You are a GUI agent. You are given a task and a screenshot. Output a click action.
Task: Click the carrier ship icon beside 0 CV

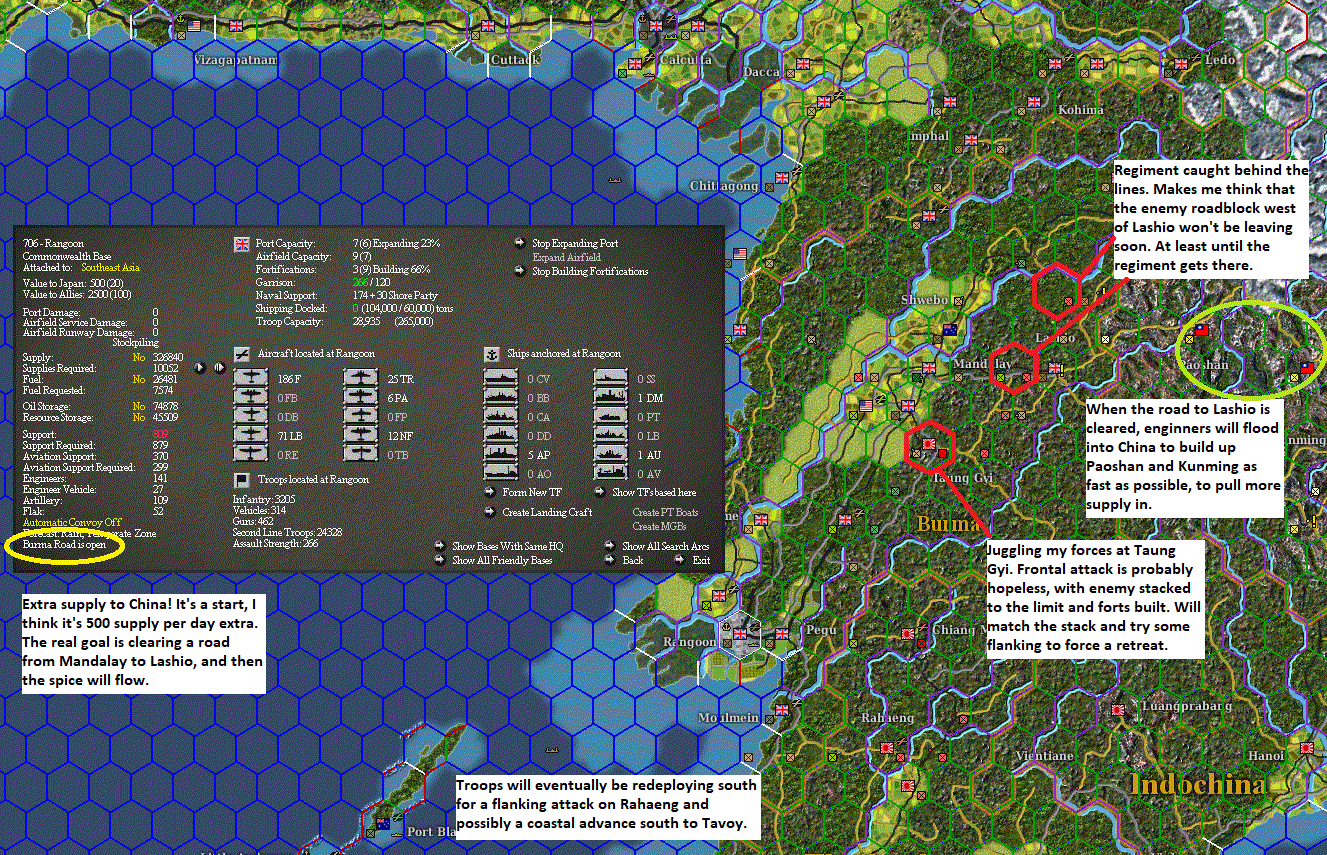(500, 379)
